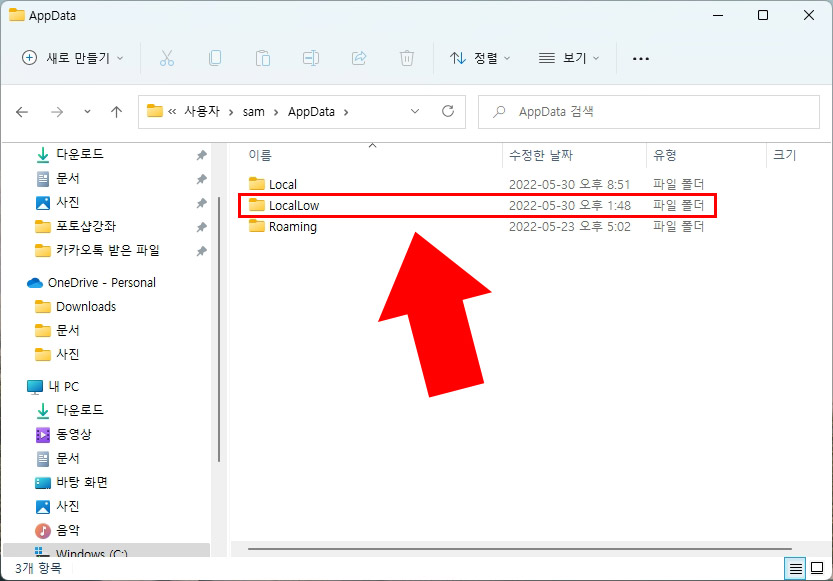Maximize the AppData window
The width and height of the screenshot is (833, 581).
(763, 15)
